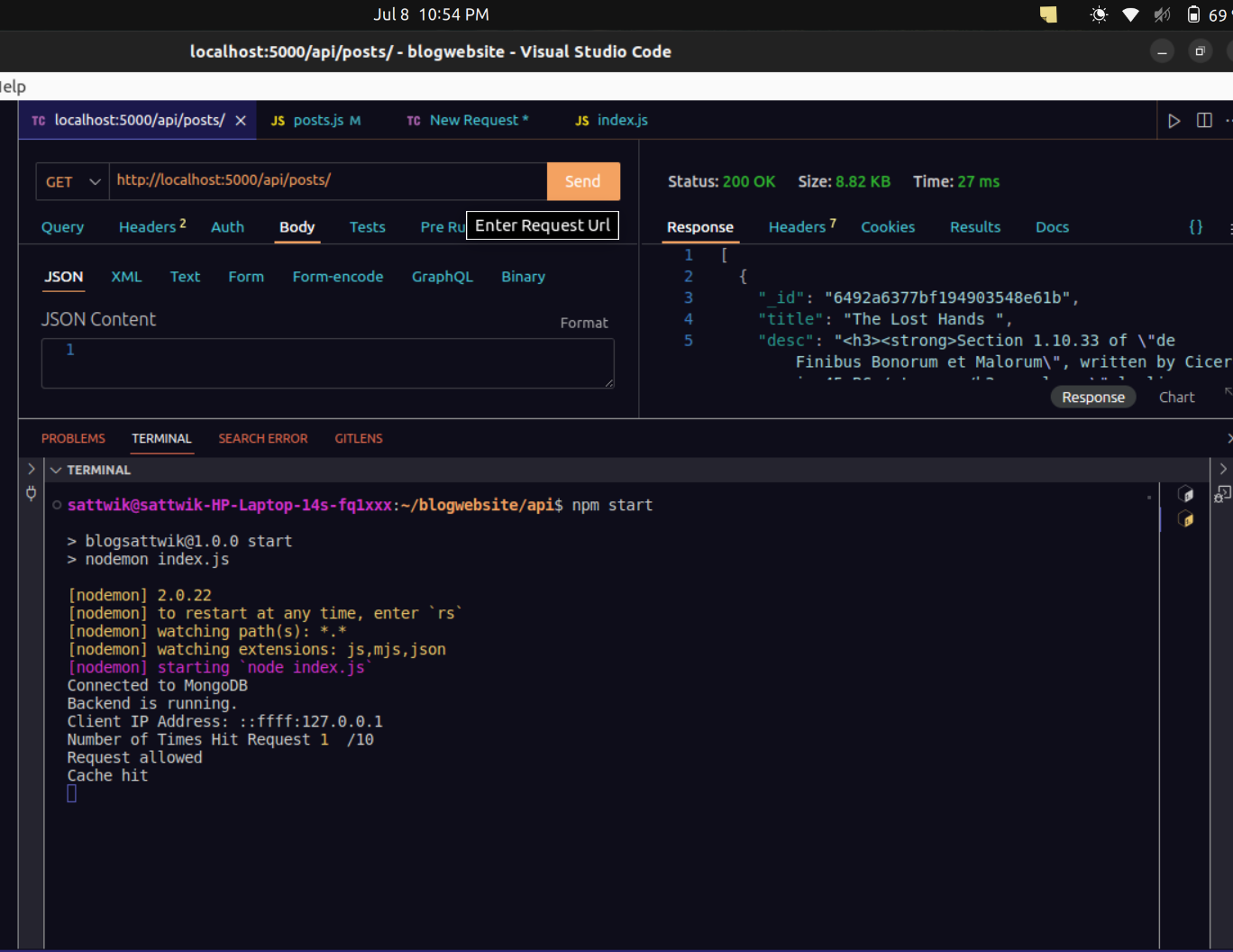This screenshot has width=1233, height=952.
Task: Open the Docs response tab
Action: (x=1052, y=227)
